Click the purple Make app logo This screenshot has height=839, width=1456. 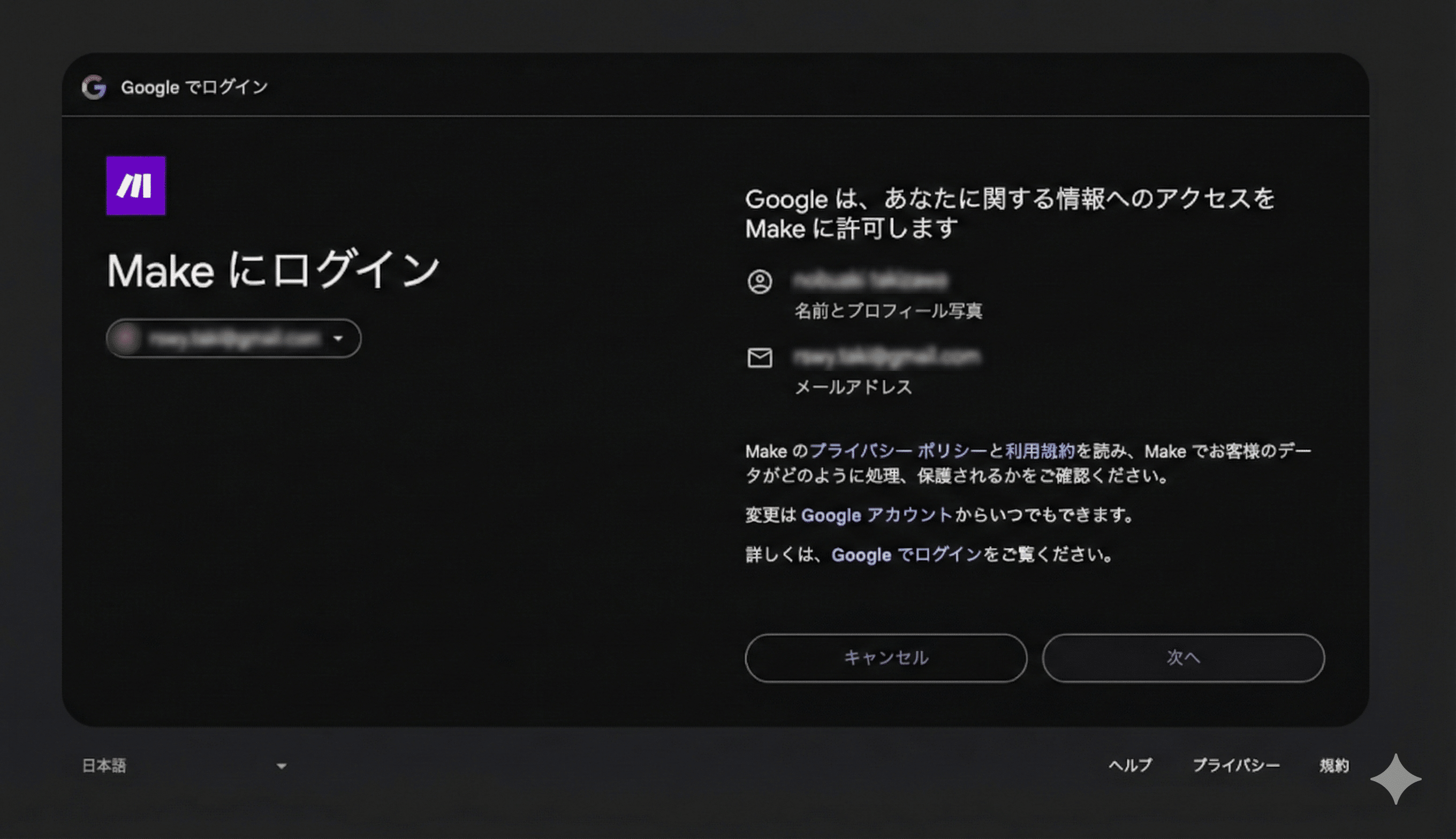[x=135, y=186]
